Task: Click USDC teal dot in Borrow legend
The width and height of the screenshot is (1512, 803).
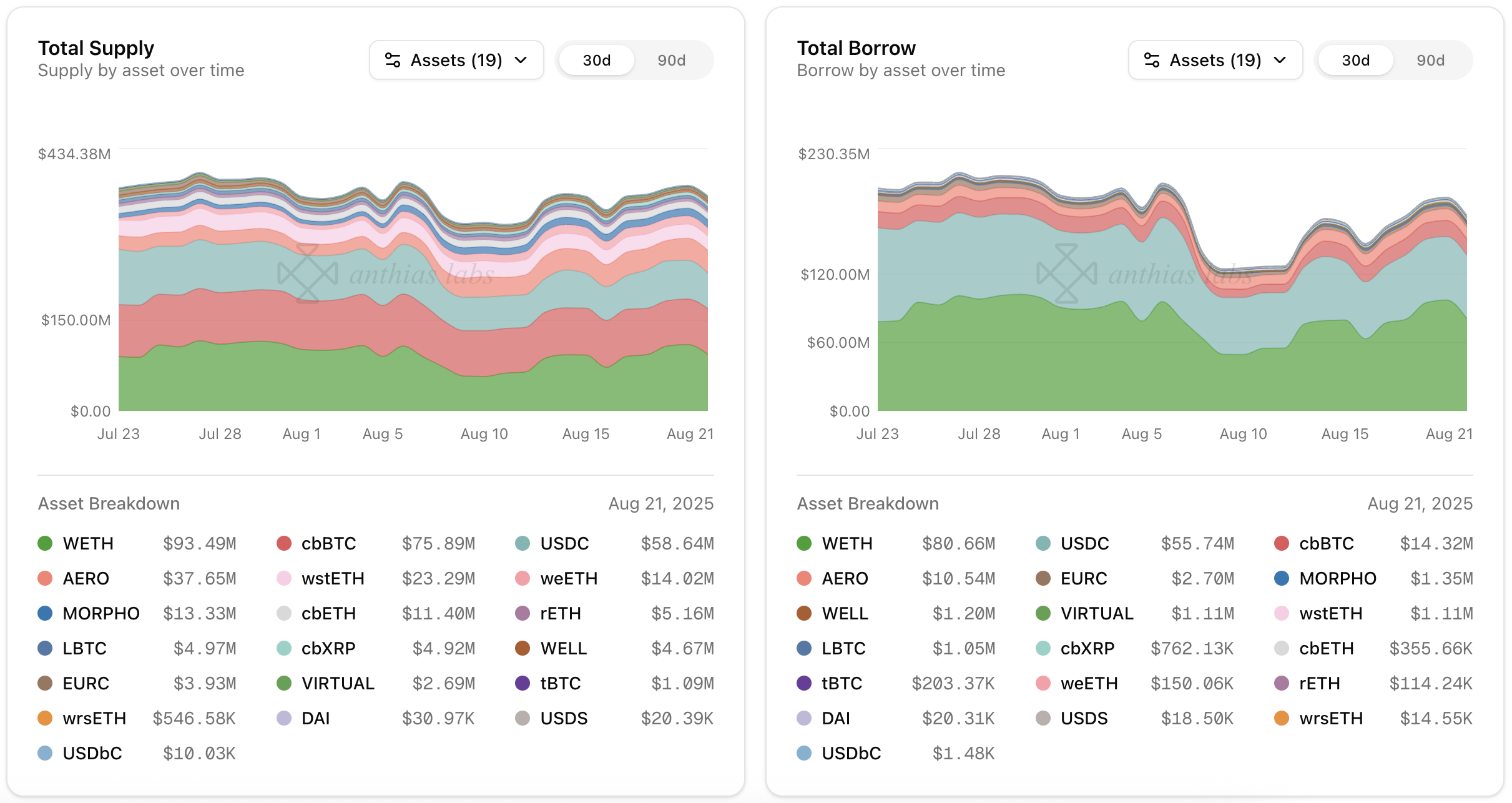Action: pyautogui.click(x=1043, y=543)
